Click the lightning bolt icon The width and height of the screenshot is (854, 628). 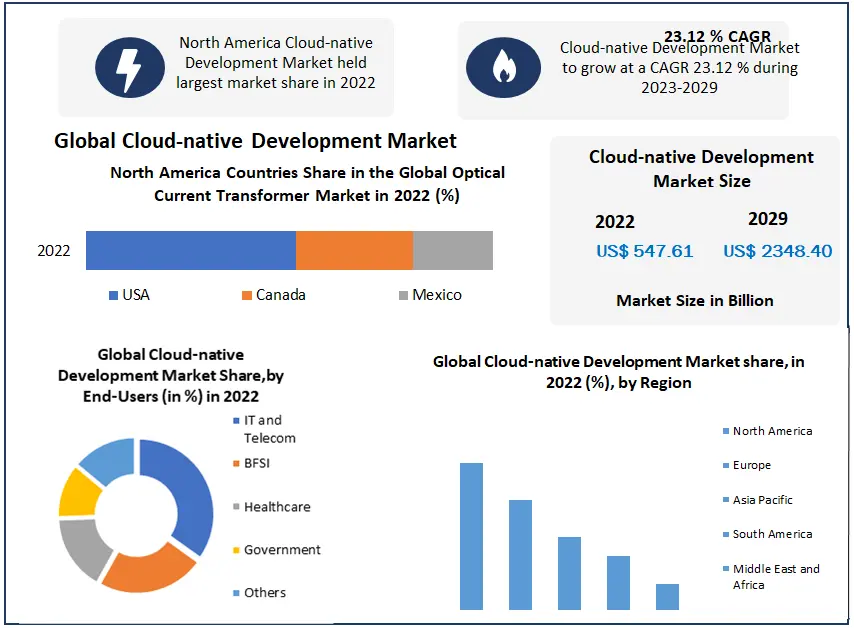tap(129, 68)
